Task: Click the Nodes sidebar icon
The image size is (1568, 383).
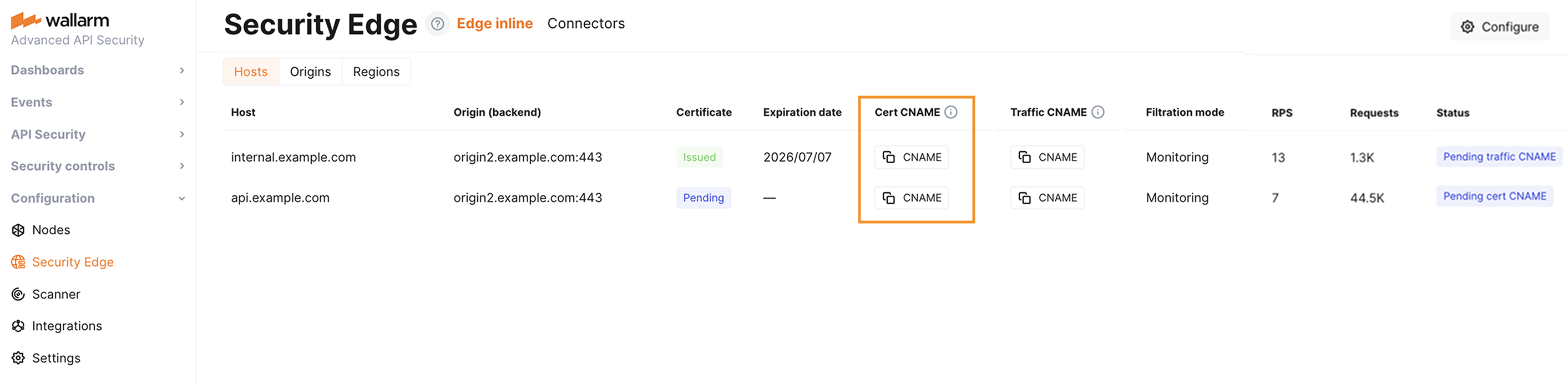Action: 18,230
